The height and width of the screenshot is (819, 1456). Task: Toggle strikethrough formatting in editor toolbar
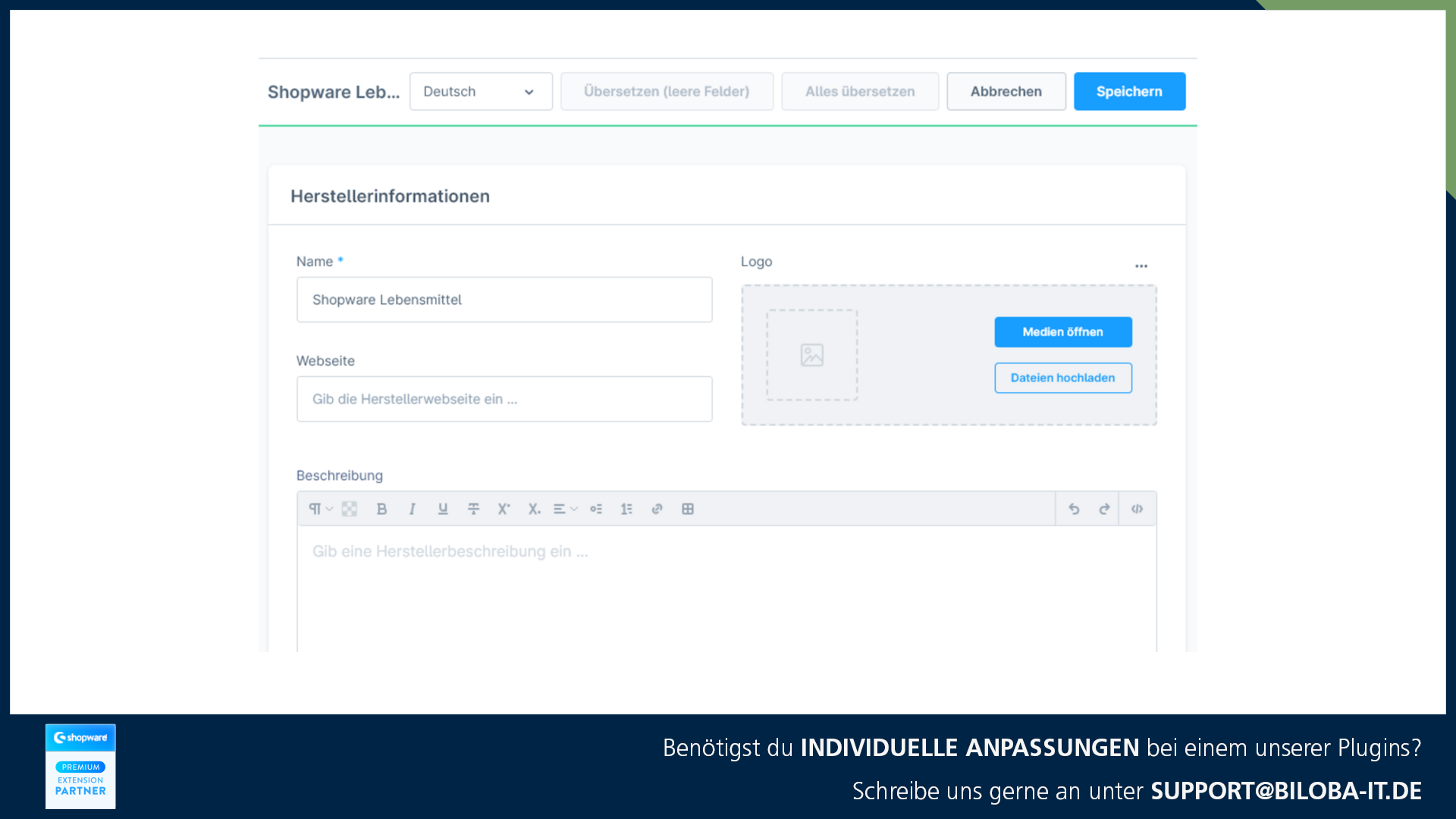pos(473,509)
